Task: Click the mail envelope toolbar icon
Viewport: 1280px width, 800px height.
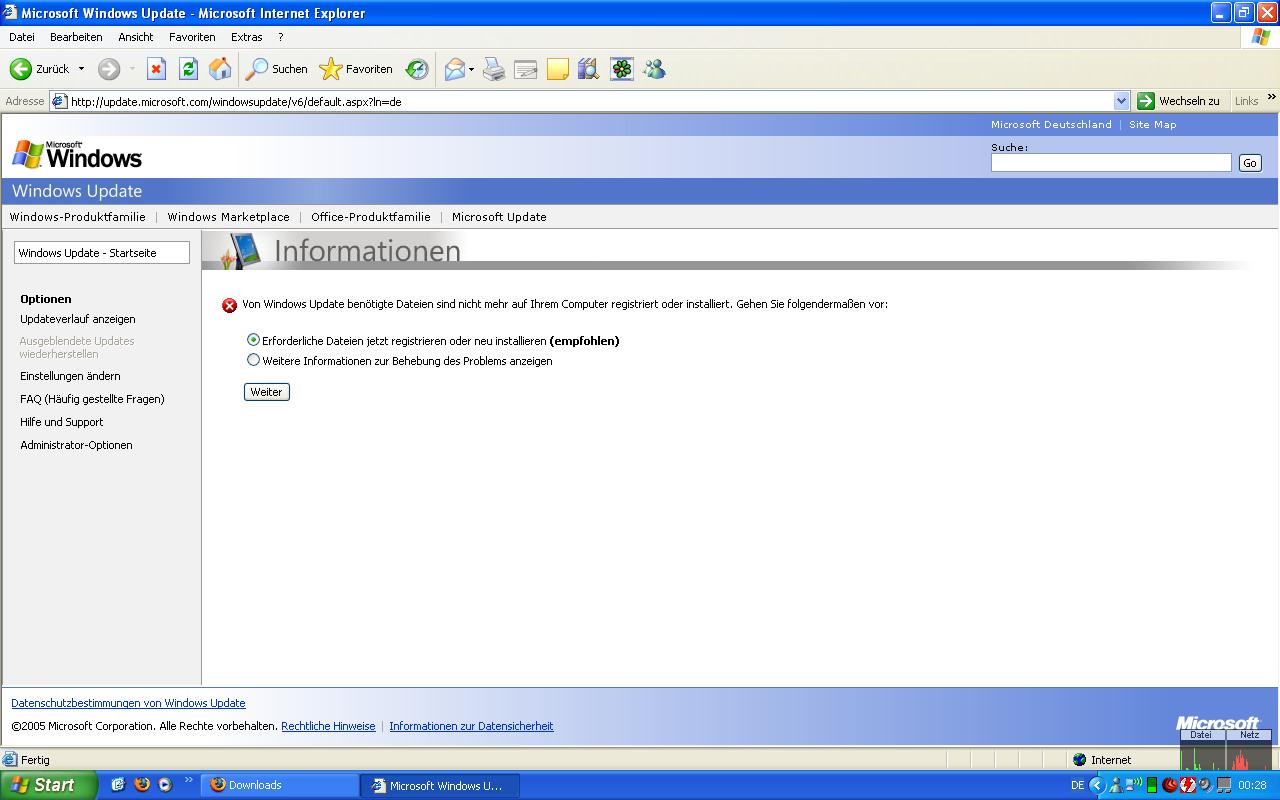Action: point(454,69)
